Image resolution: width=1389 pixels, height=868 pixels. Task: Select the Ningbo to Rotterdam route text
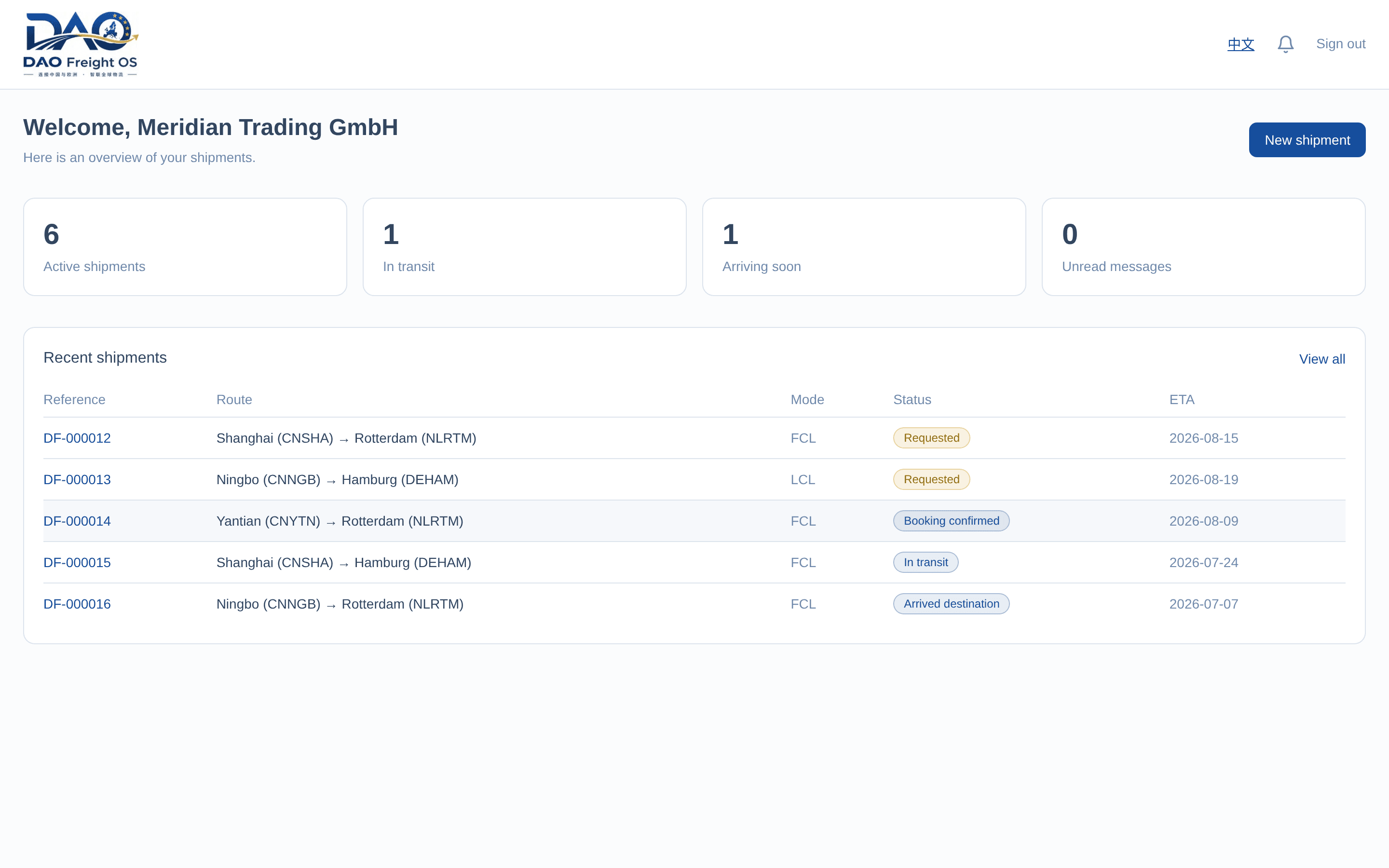coord(340,604)
